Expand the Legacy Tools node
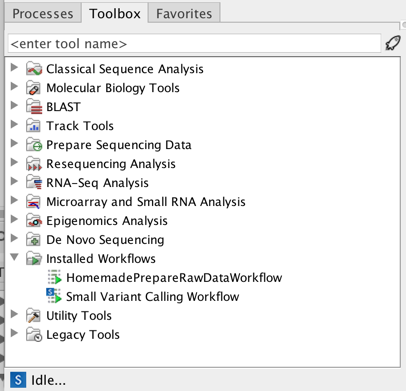This screenshot has width=406, height=391. (x=14, y=333)
